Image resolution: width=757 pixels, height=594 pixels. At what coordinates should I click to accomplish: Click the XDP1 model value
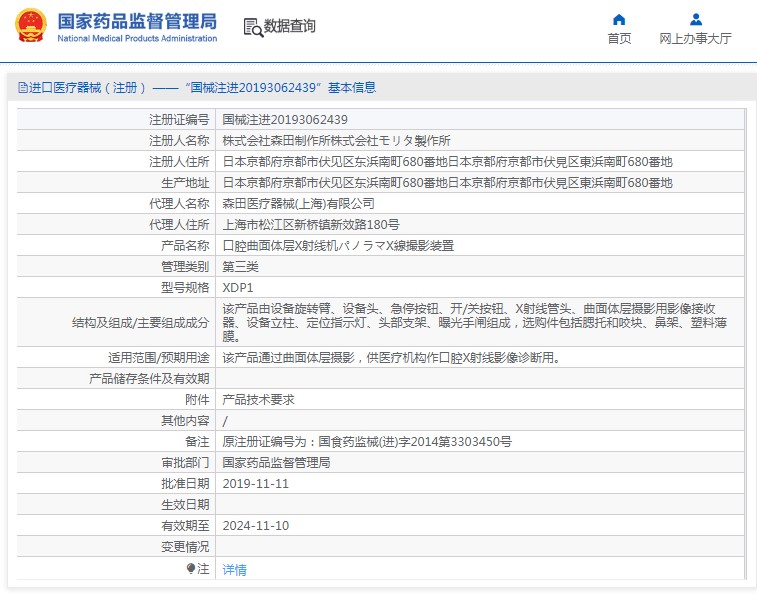pyautogui.click(x=238, y=288)
